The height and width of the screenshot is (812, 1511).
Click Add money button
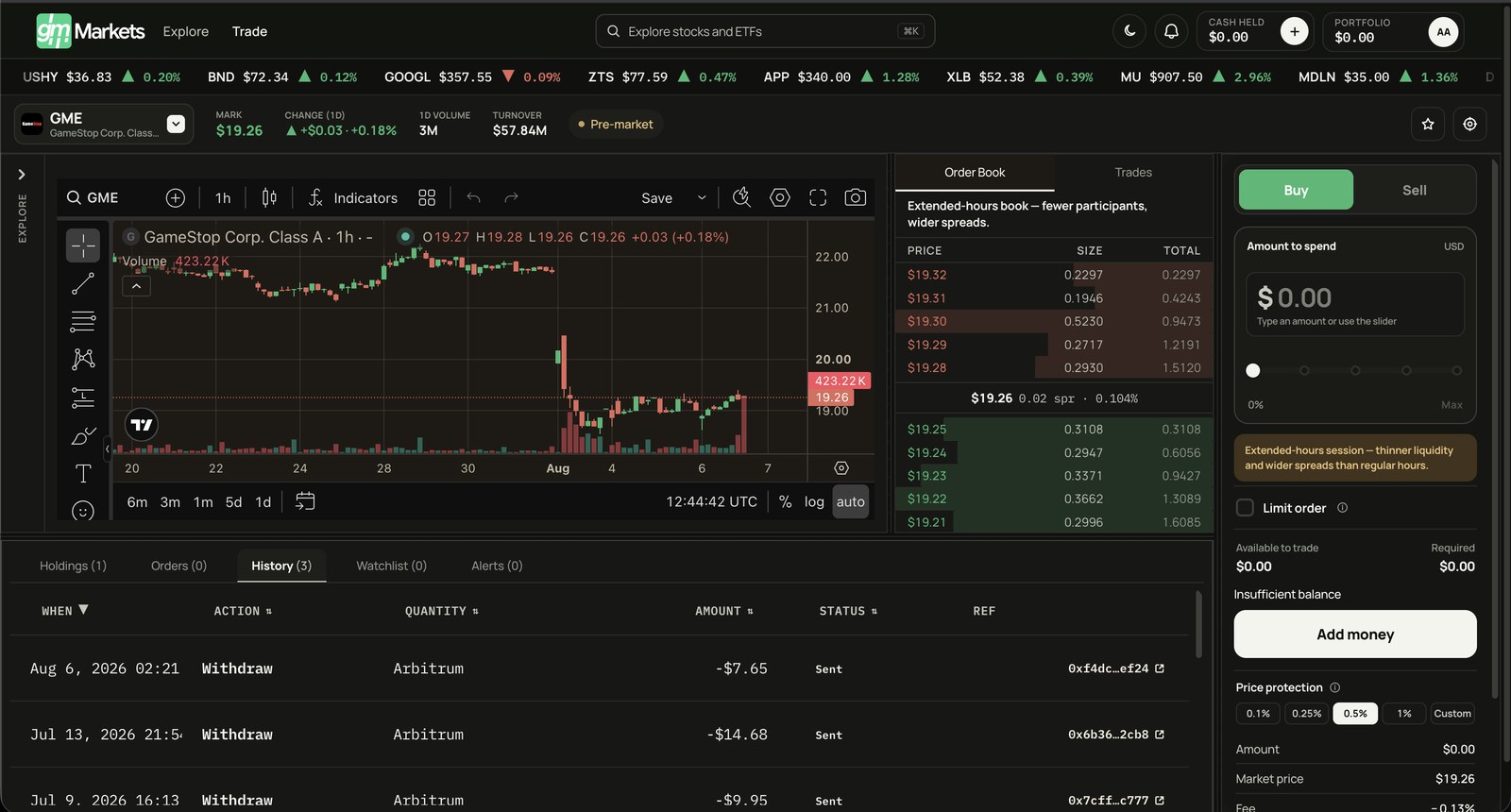(1355, 634)
